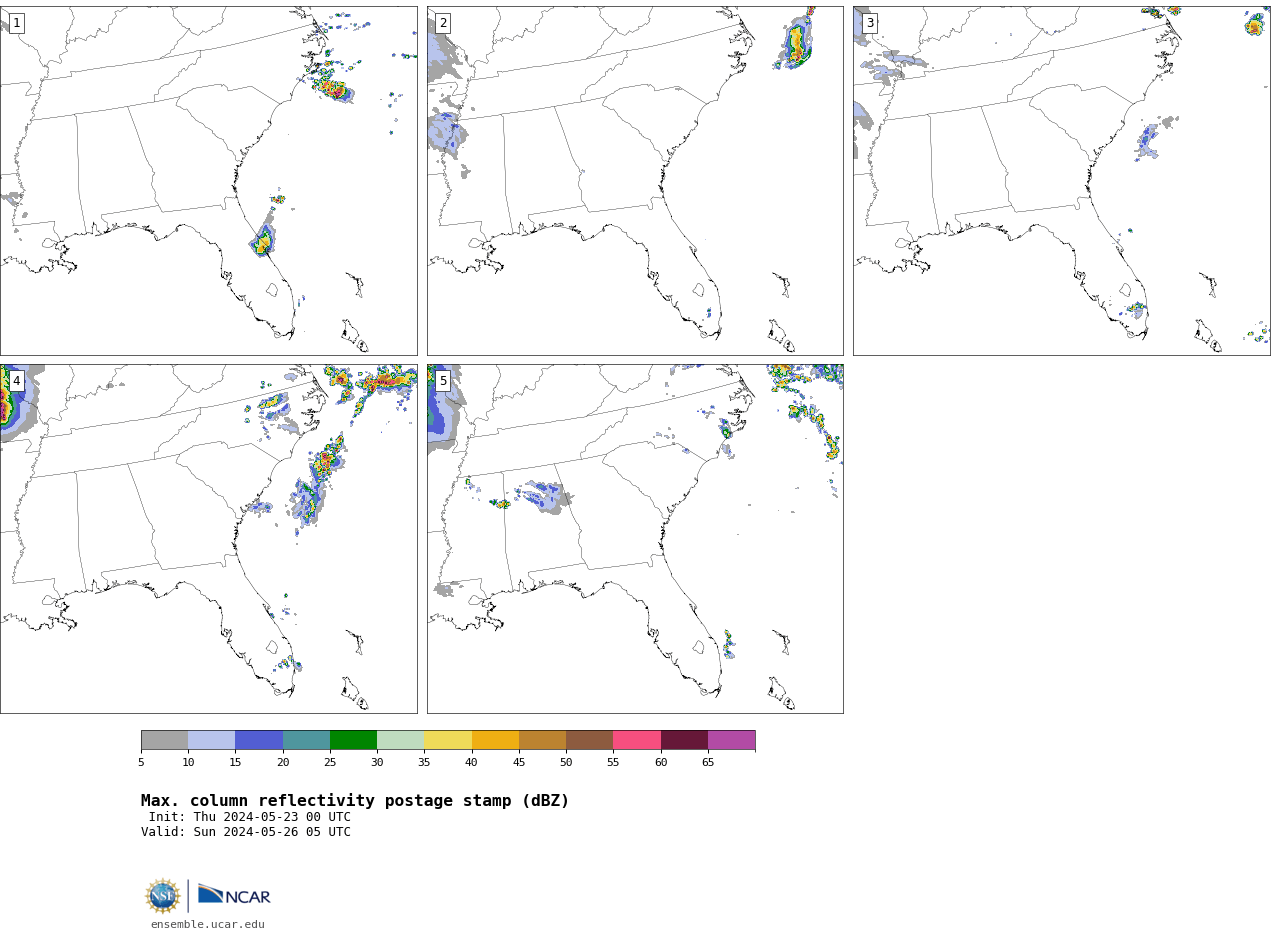
Task: Click the pink 55-60 dBZ swatch
Action: point(637,740)
